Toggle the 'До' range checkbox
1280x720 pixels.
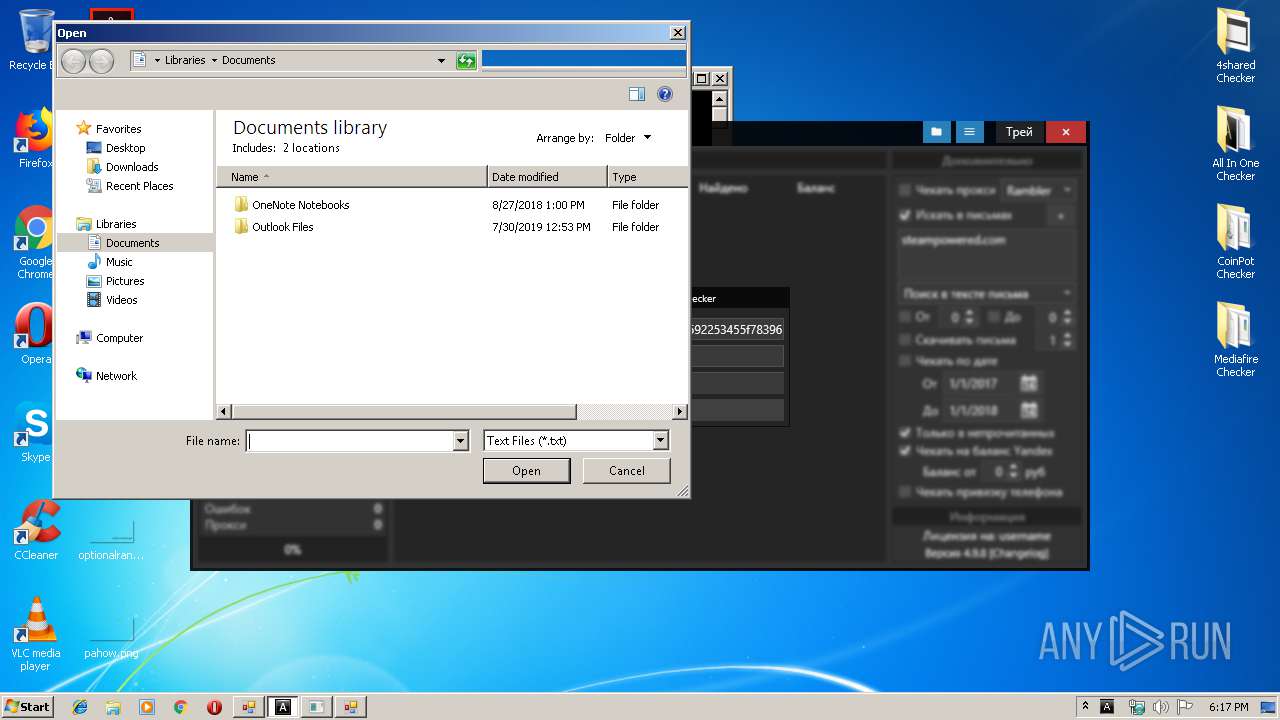coord(994,317)
